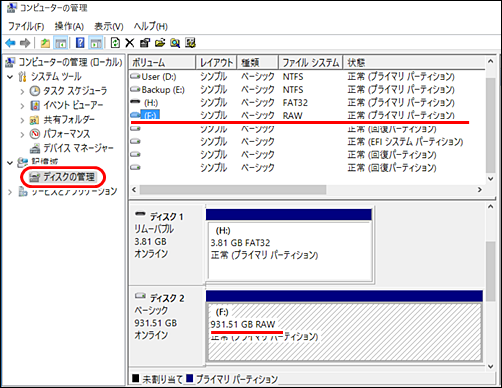Click the removable drive icon of (H:) row
The image size is (502, 388).
point(135,102)
